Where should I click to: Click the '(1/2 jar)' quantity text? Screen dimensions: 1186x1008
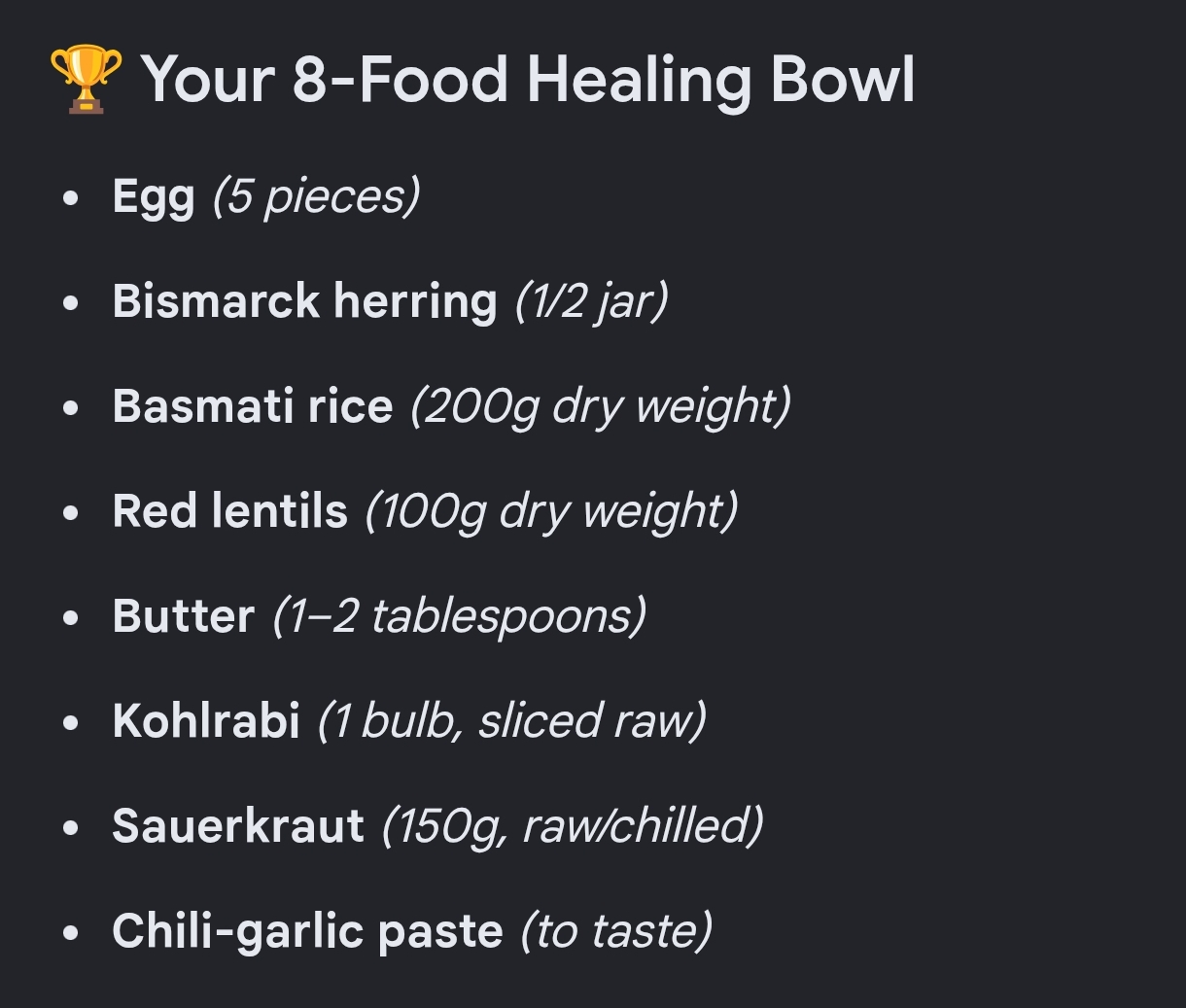[x=591, y=302]
